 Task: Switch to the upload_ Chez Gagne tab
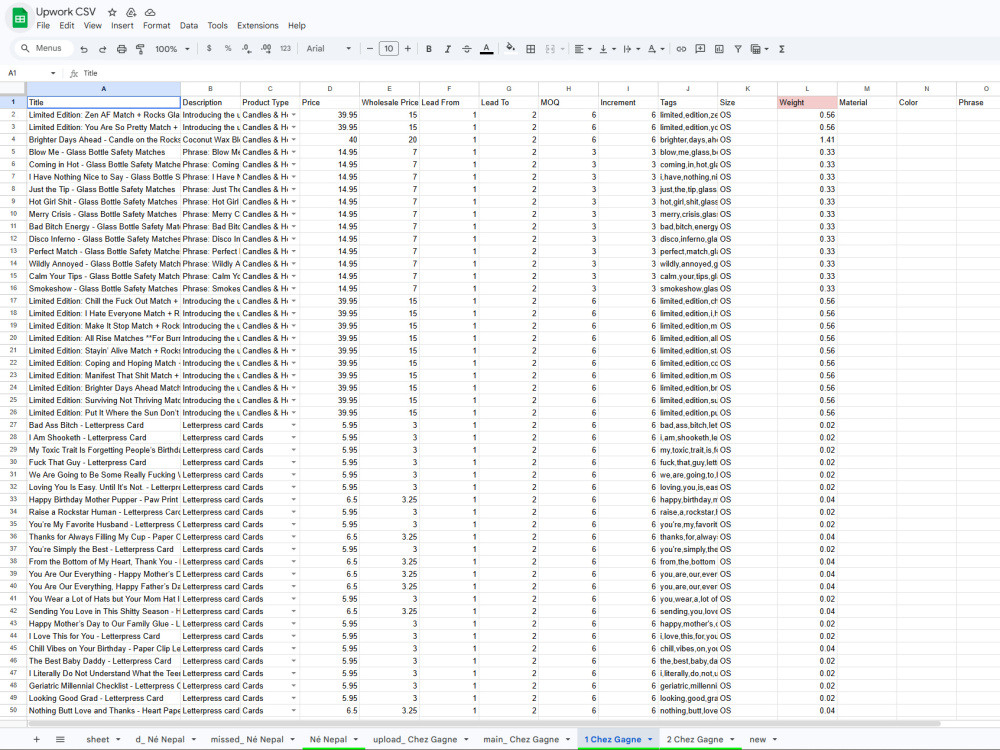tap(415, 739)
